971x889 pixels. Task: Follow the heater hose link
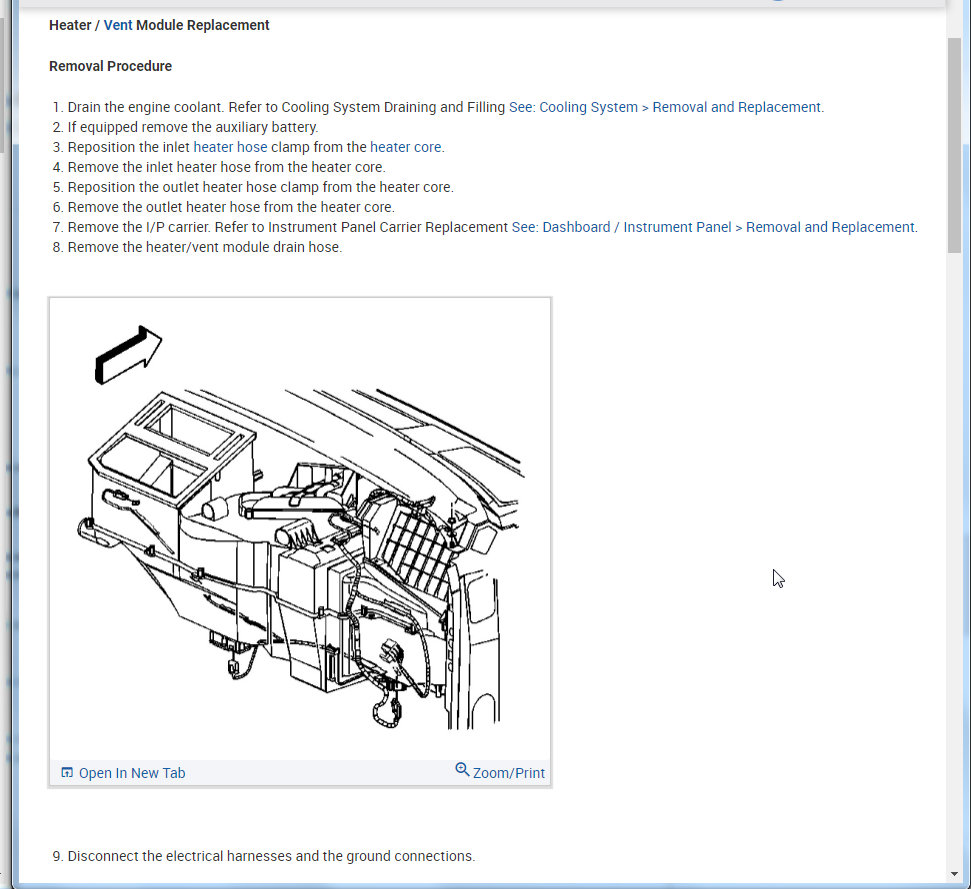(x=230, y=147)
